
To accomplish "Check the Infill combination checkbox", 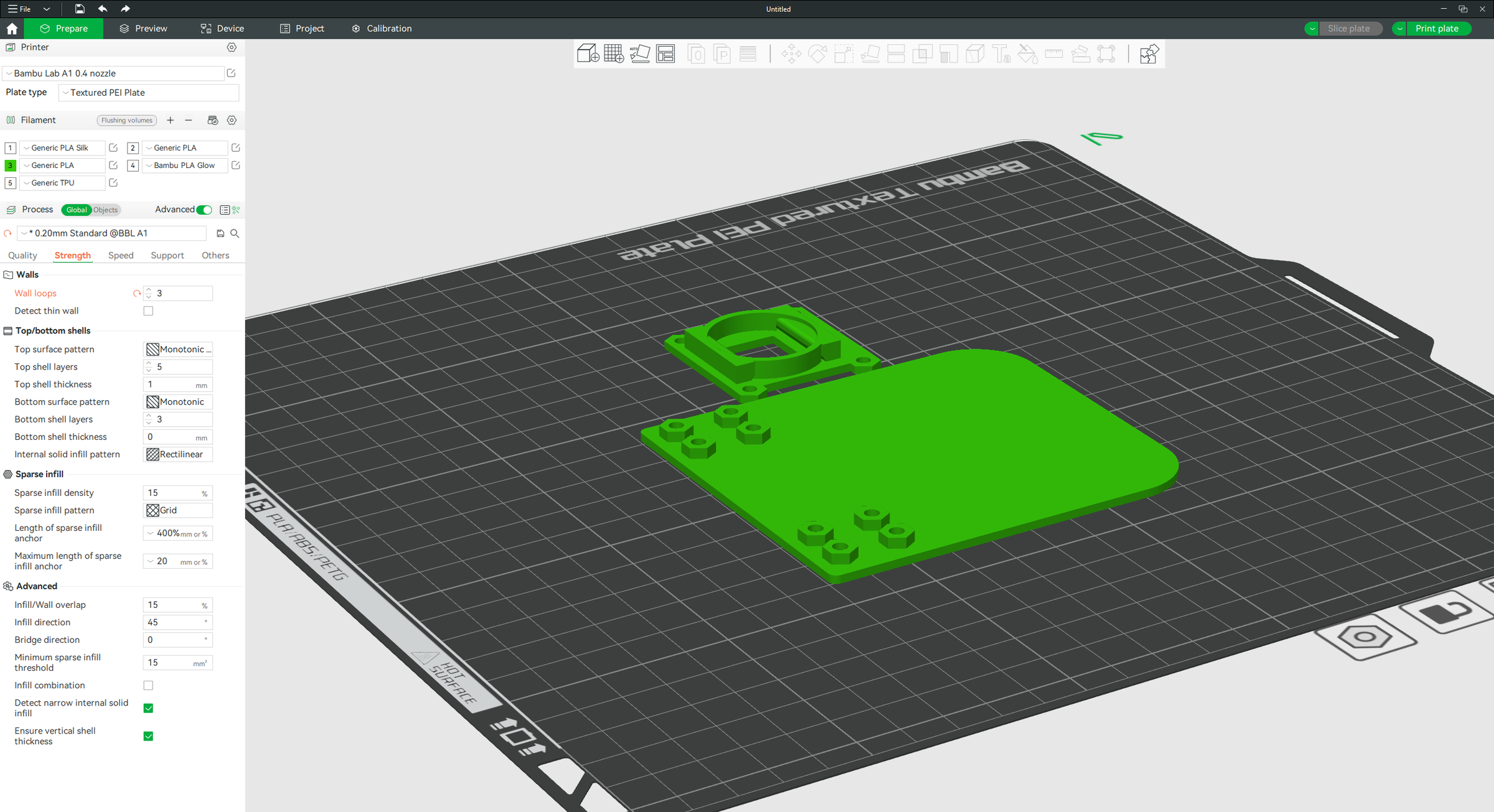I will click(148, 685).
